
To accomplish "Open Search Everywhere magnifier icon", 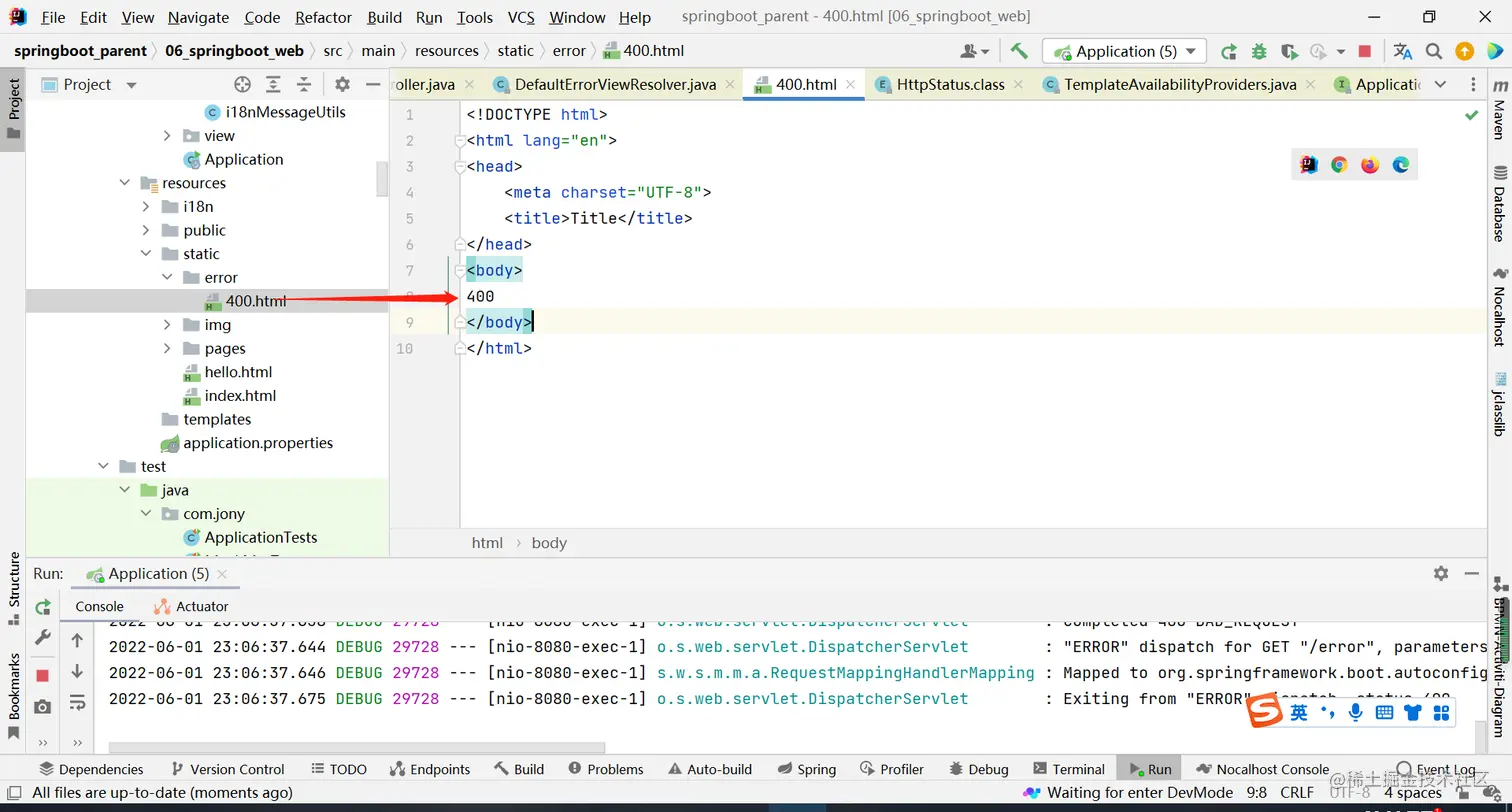I will pyautogui.click(x=1434, y=51).
